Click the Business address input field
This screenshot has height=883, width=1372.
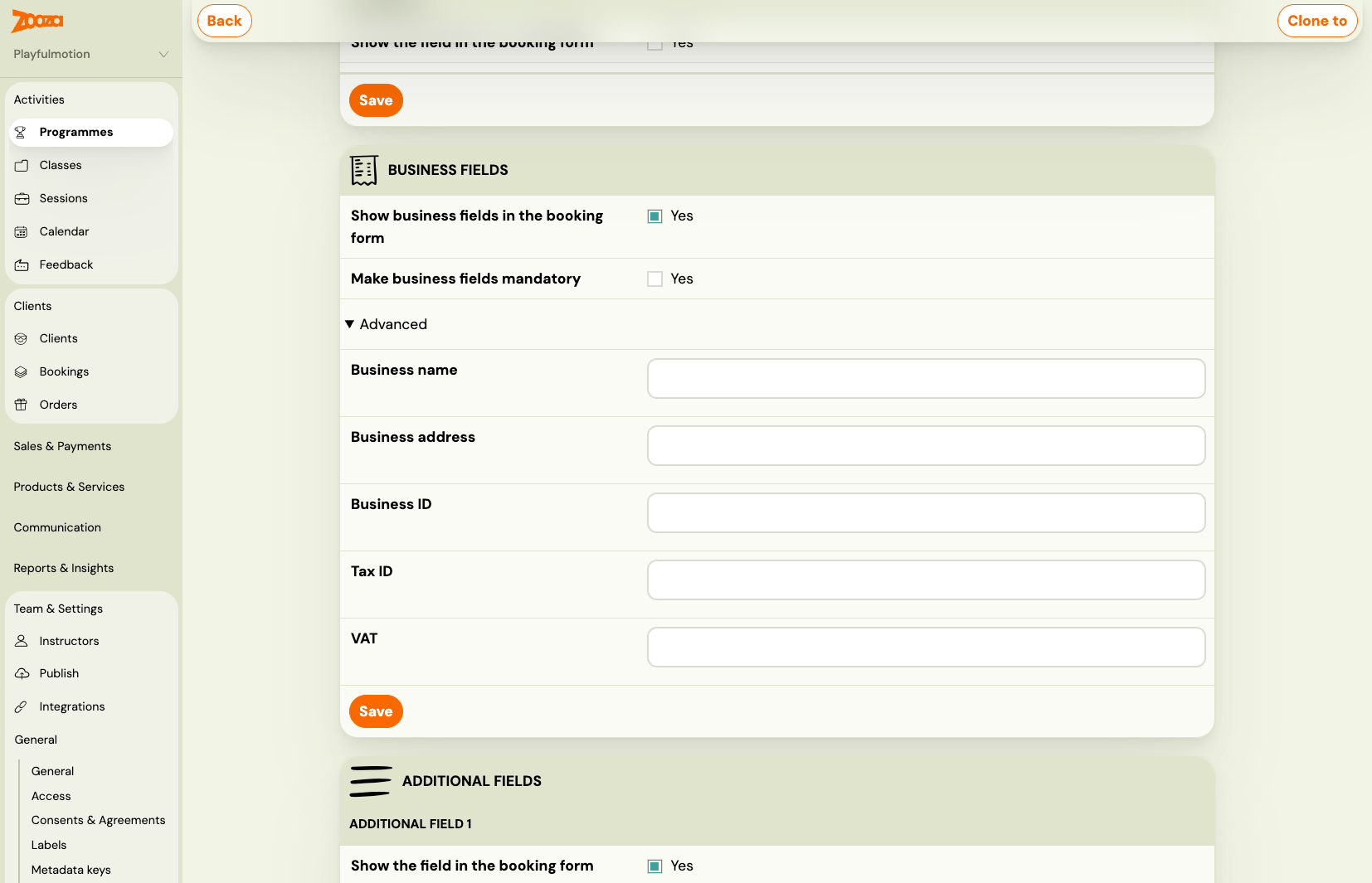[x=926, y=446]
